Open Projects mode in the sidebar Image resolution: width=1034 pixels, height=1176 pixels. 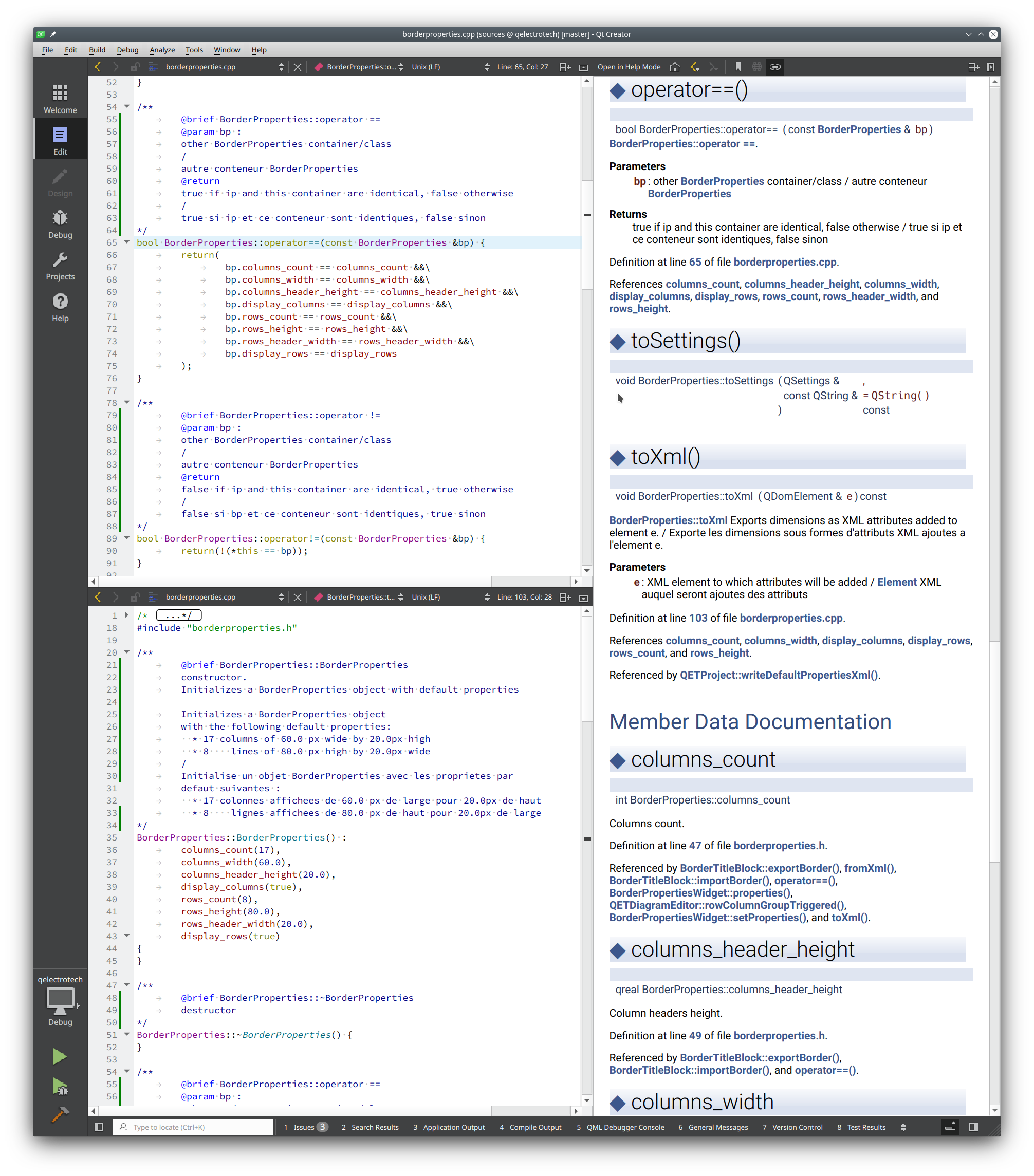click(x=60, y=266)
